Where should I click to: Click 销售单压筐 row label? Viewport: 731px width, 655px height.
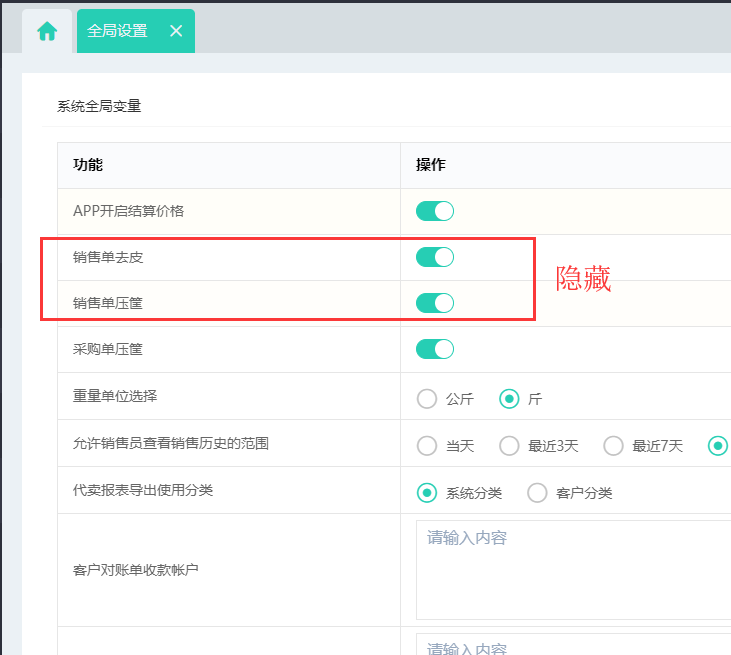click(108, 303)
